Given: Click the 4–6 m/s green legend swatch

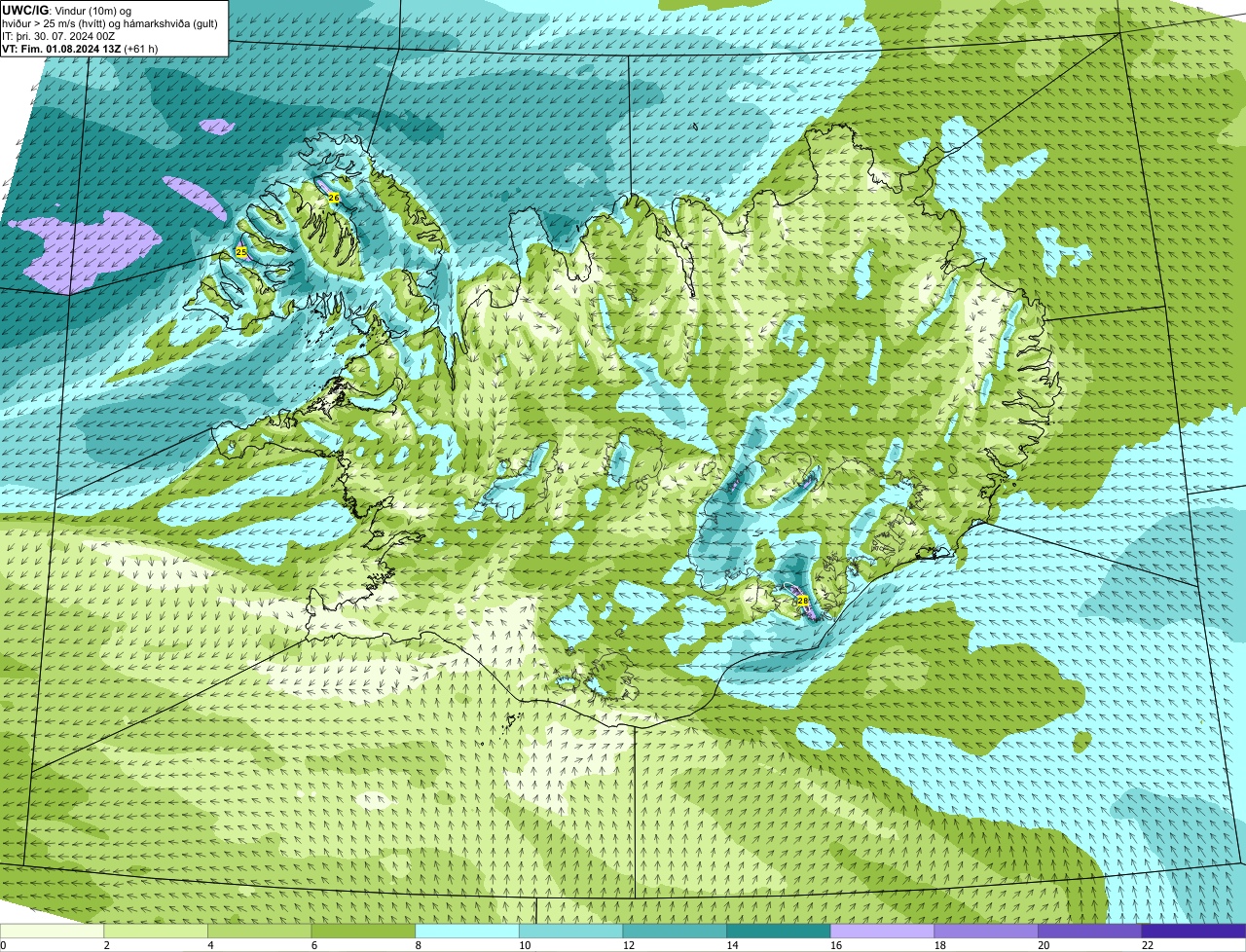Looking at the screenshot, I should [260, 931].
